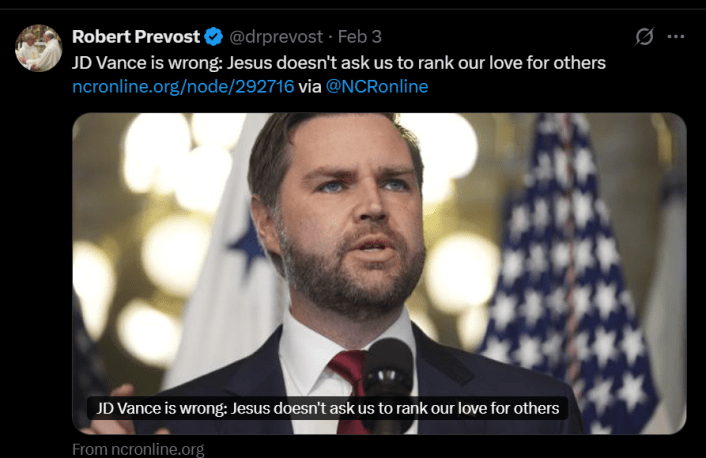Open the three-dot More options menu
Viewport: 706px width, 458px height.
[676, 37]
